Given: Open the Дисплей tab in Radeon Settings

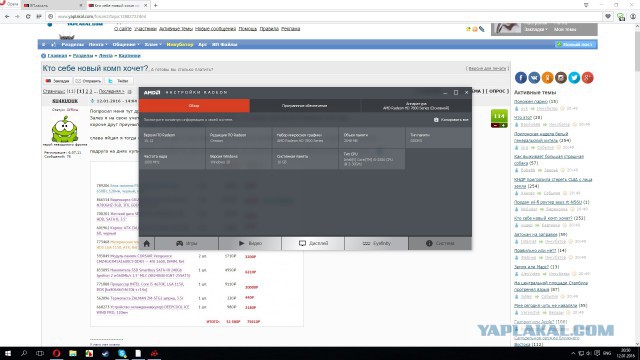Looking at the screenshot, I should click(x=313, y=243).
